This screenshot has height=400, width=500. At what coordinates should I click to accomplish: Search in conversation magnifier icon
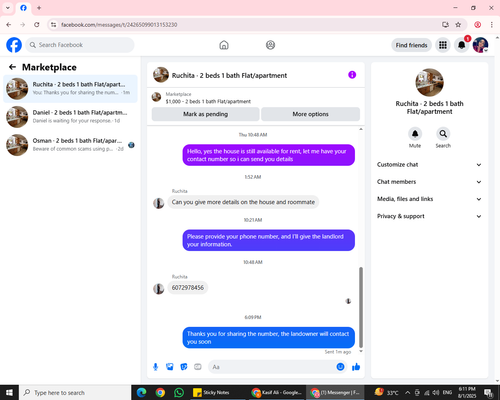tap(443, 134)
